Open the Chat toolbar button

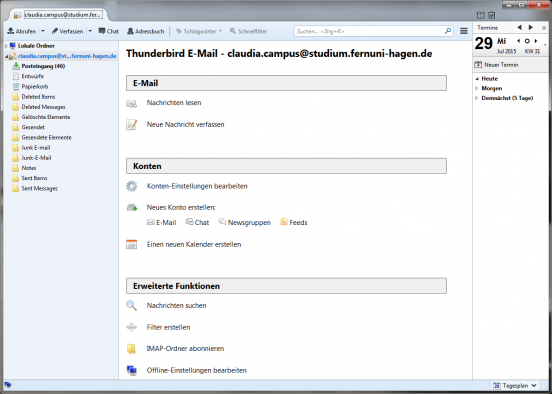click(x=108, y=31)
